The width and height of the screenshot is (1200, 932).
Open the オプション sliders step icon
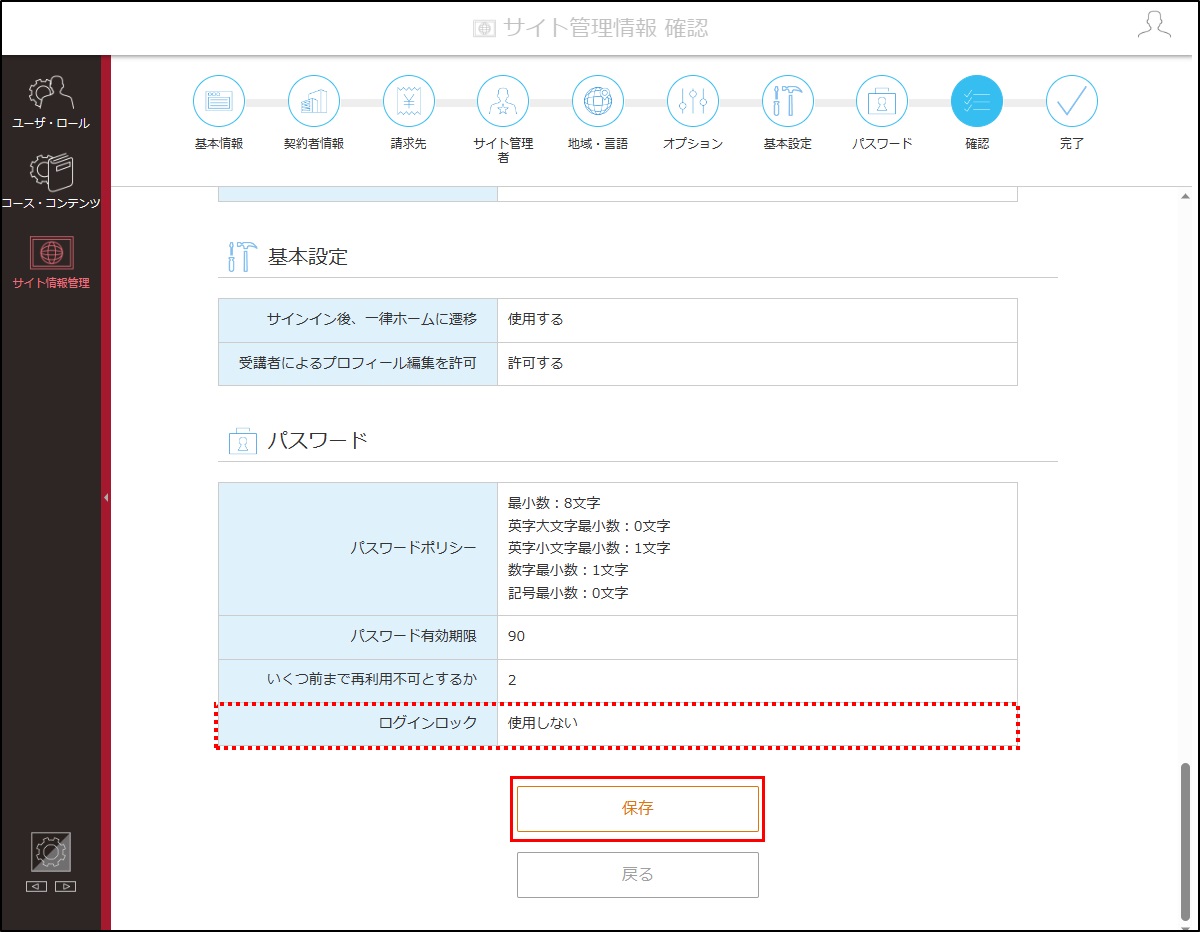693,101
